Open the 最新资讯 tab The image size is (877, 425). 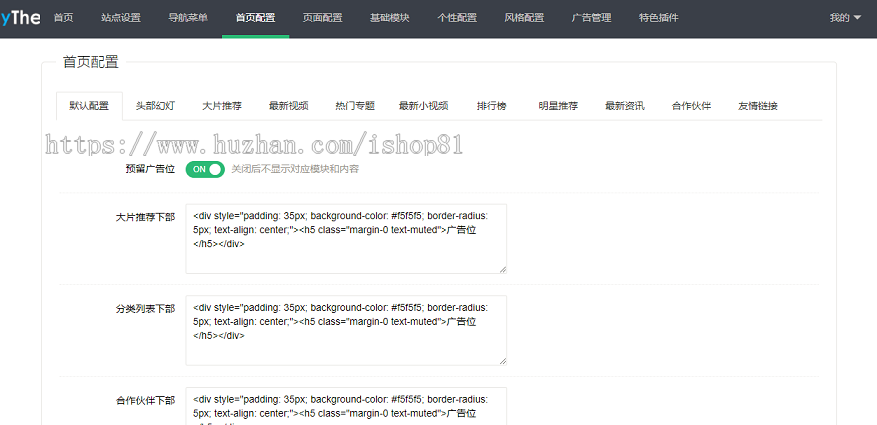click(x=624, y=106)
